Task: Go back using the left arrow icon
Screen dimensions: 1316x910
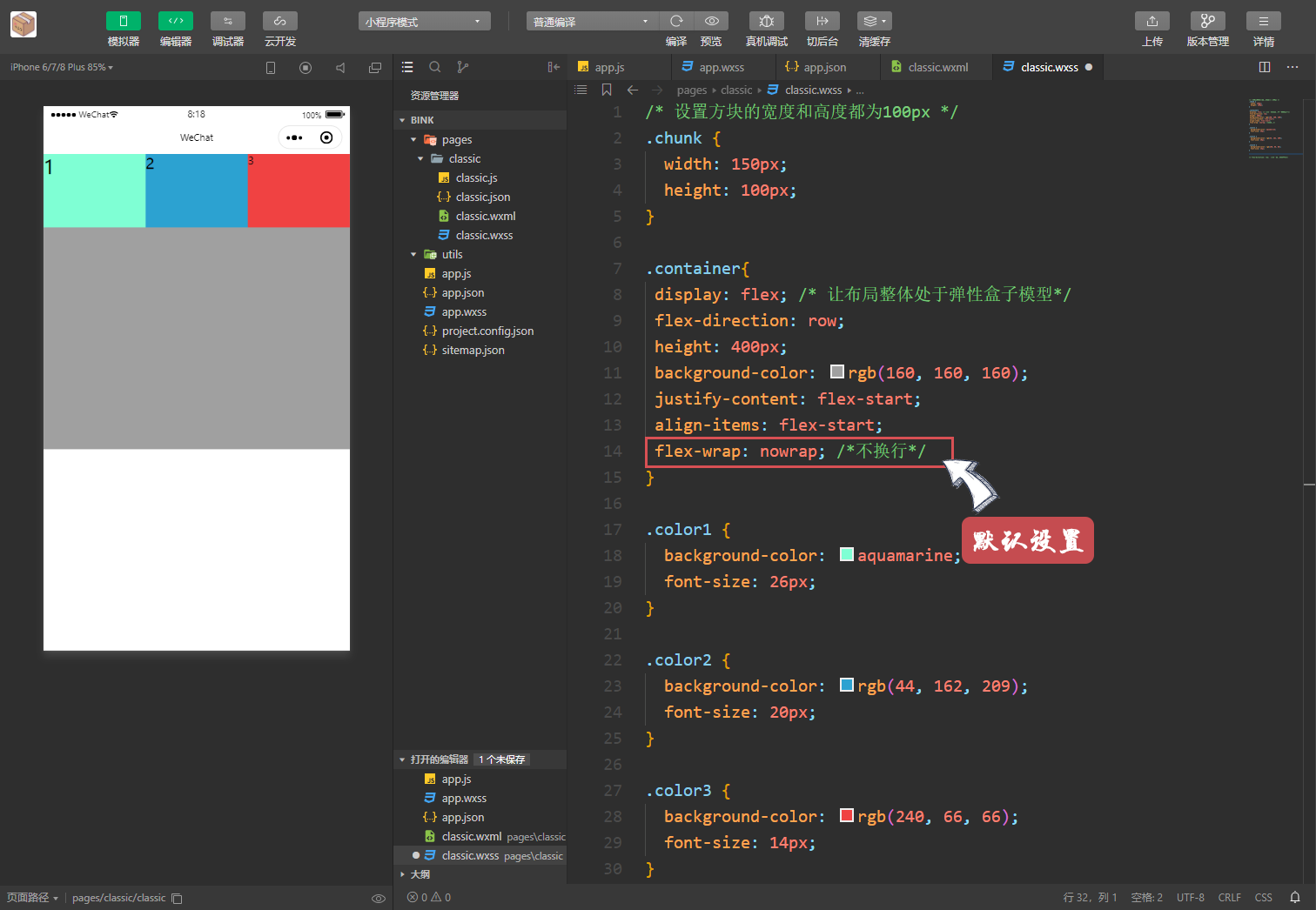Action: coord(633,90)
